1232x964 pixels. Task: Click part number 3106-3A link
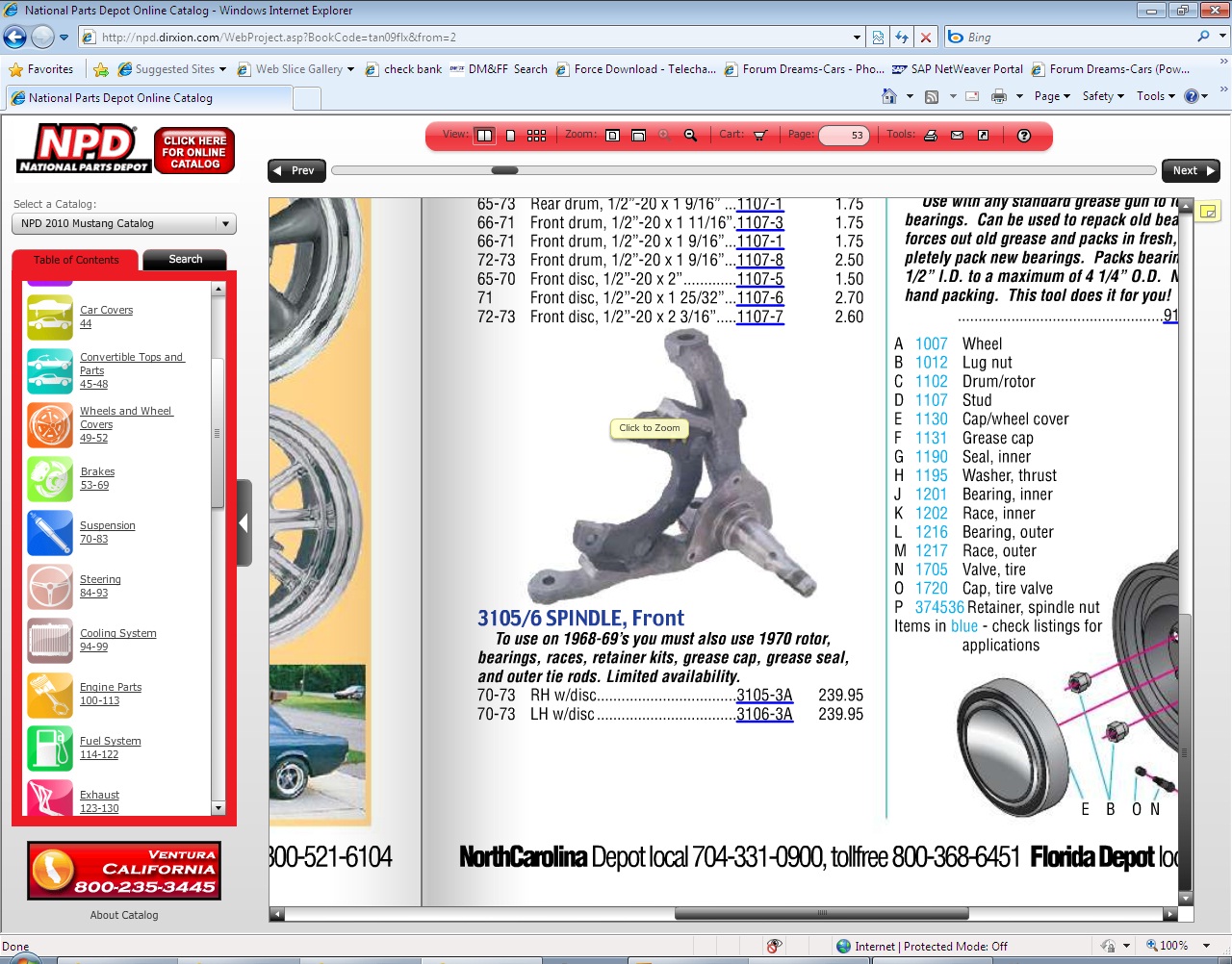pos(764,714)
